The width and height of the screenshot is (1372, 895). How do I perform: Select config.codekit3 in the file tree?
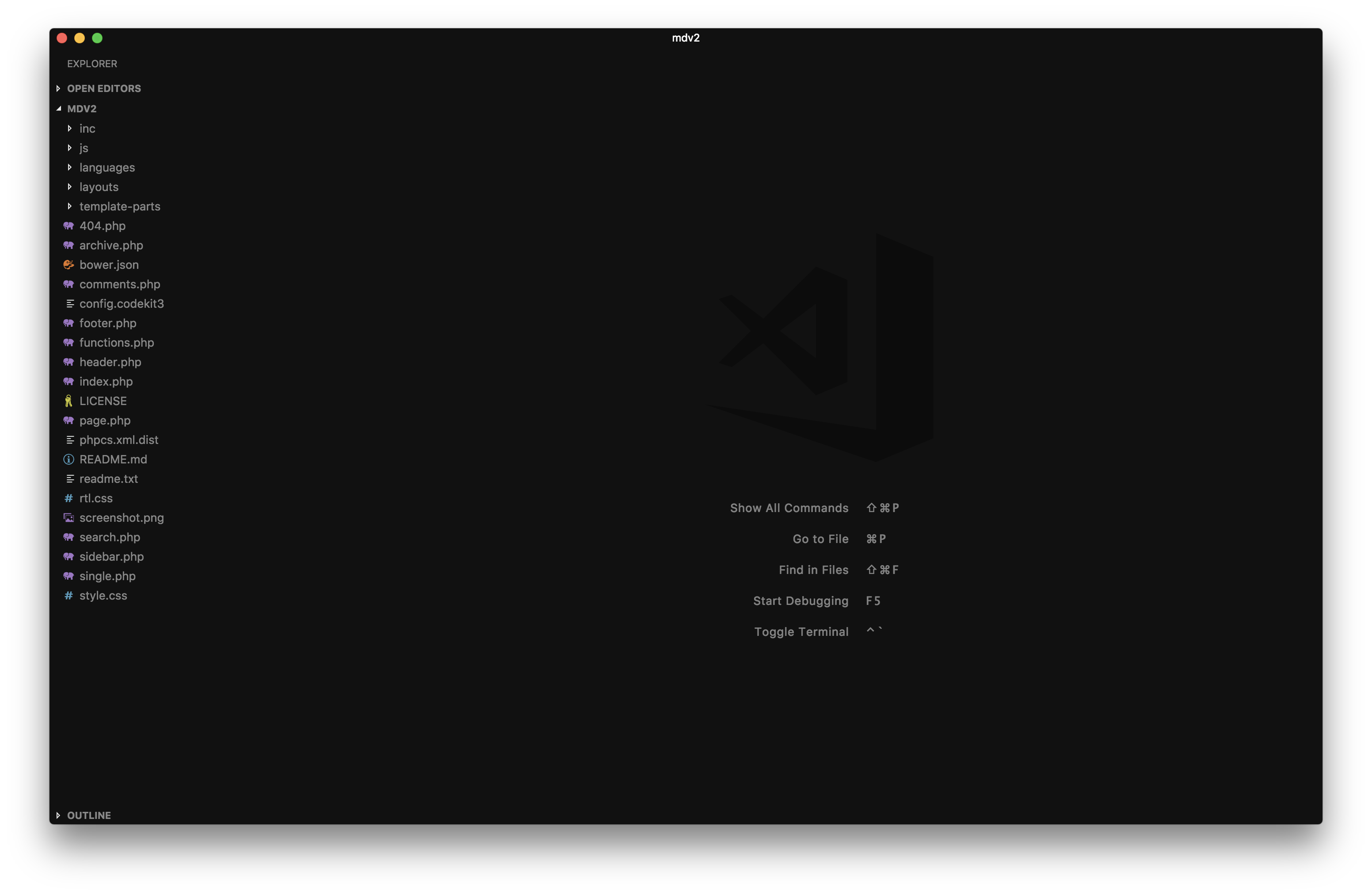click(122, 304)
